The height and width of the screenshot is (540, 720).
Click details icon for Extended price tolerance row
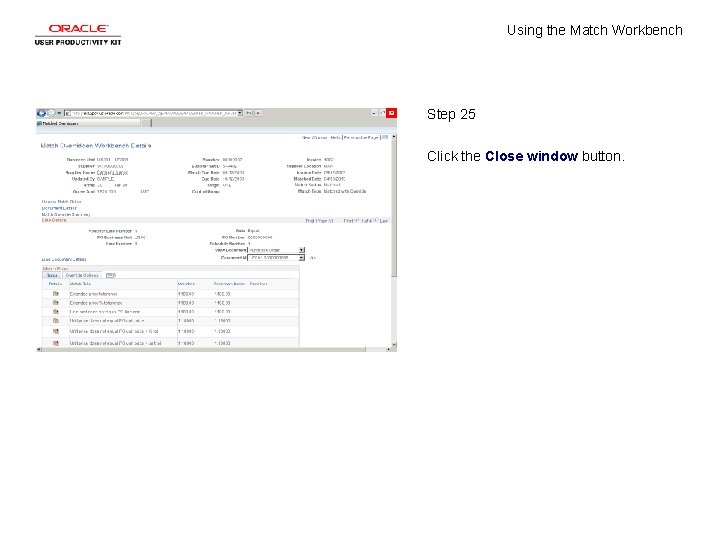56,293
